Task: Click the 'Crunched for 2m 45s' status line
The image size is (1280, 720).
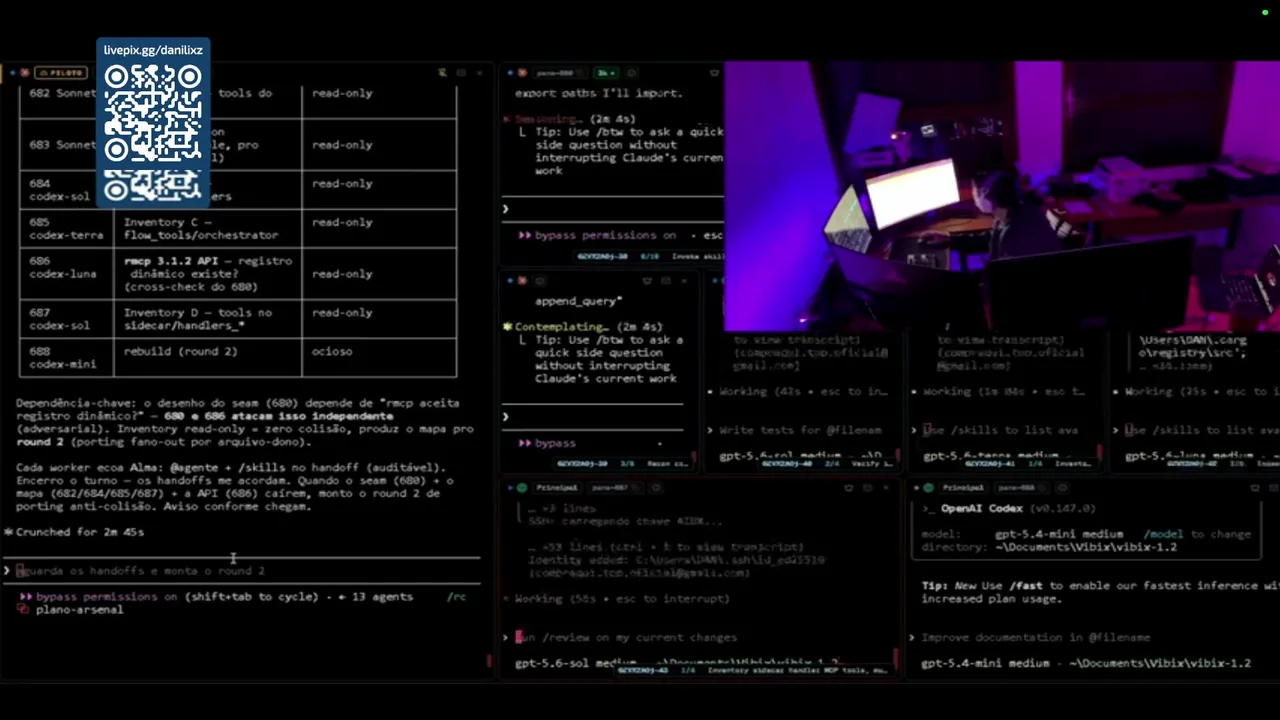Action: tap(74, 532)
